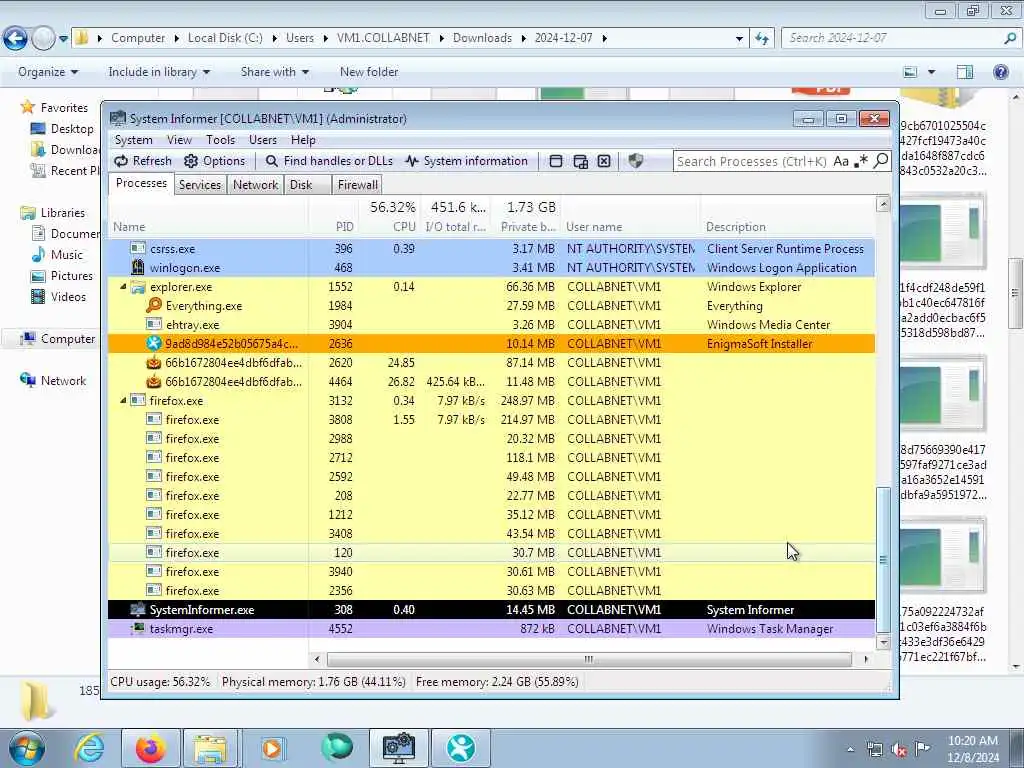Image resolution: width=1024 pixels, height=768 pixels.
Task: Open the Tools menu
Action: [x=220, y=140]
